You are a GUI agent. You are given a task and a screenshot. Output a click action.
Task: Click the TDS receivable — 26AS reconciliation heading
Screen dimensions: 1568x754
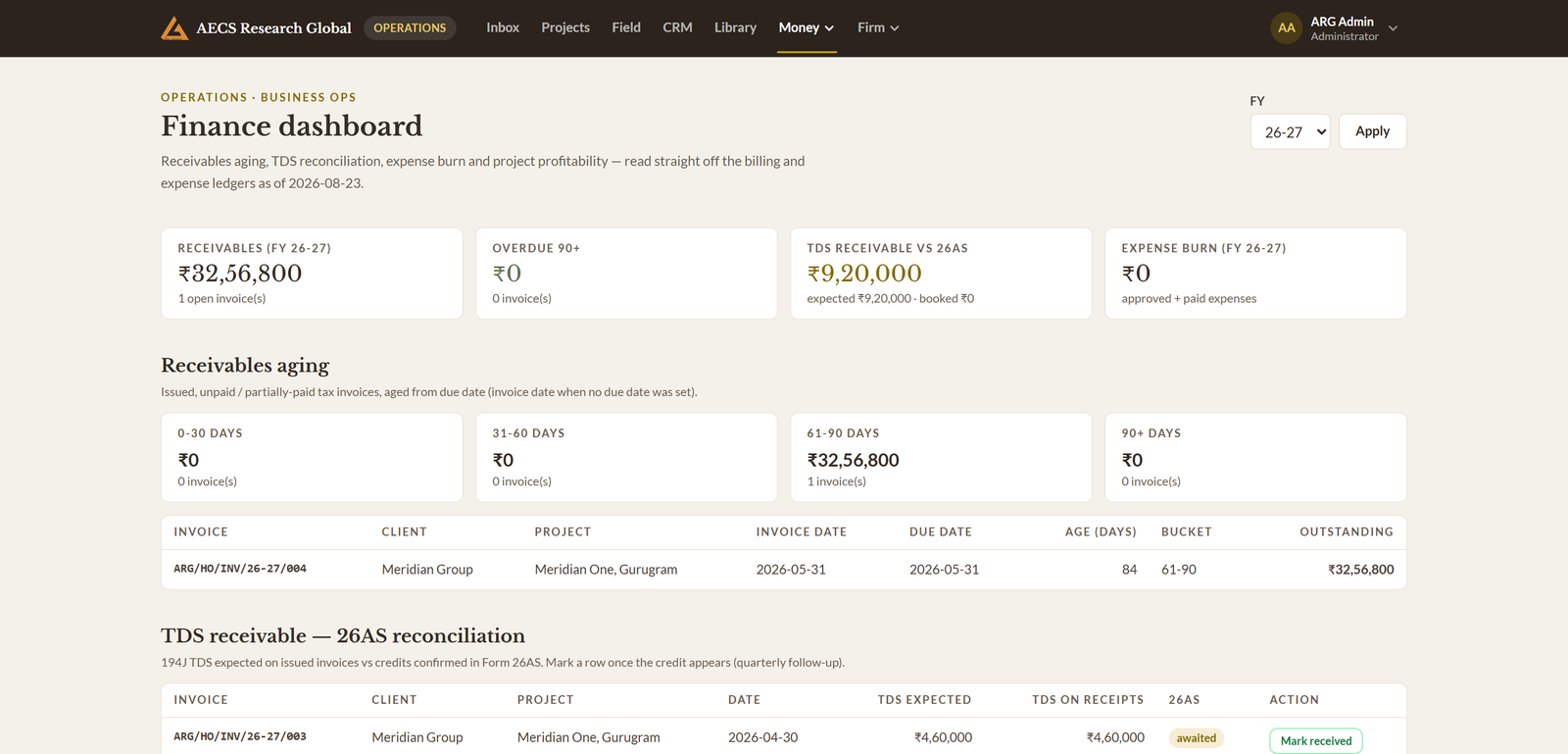click(343, 636)
